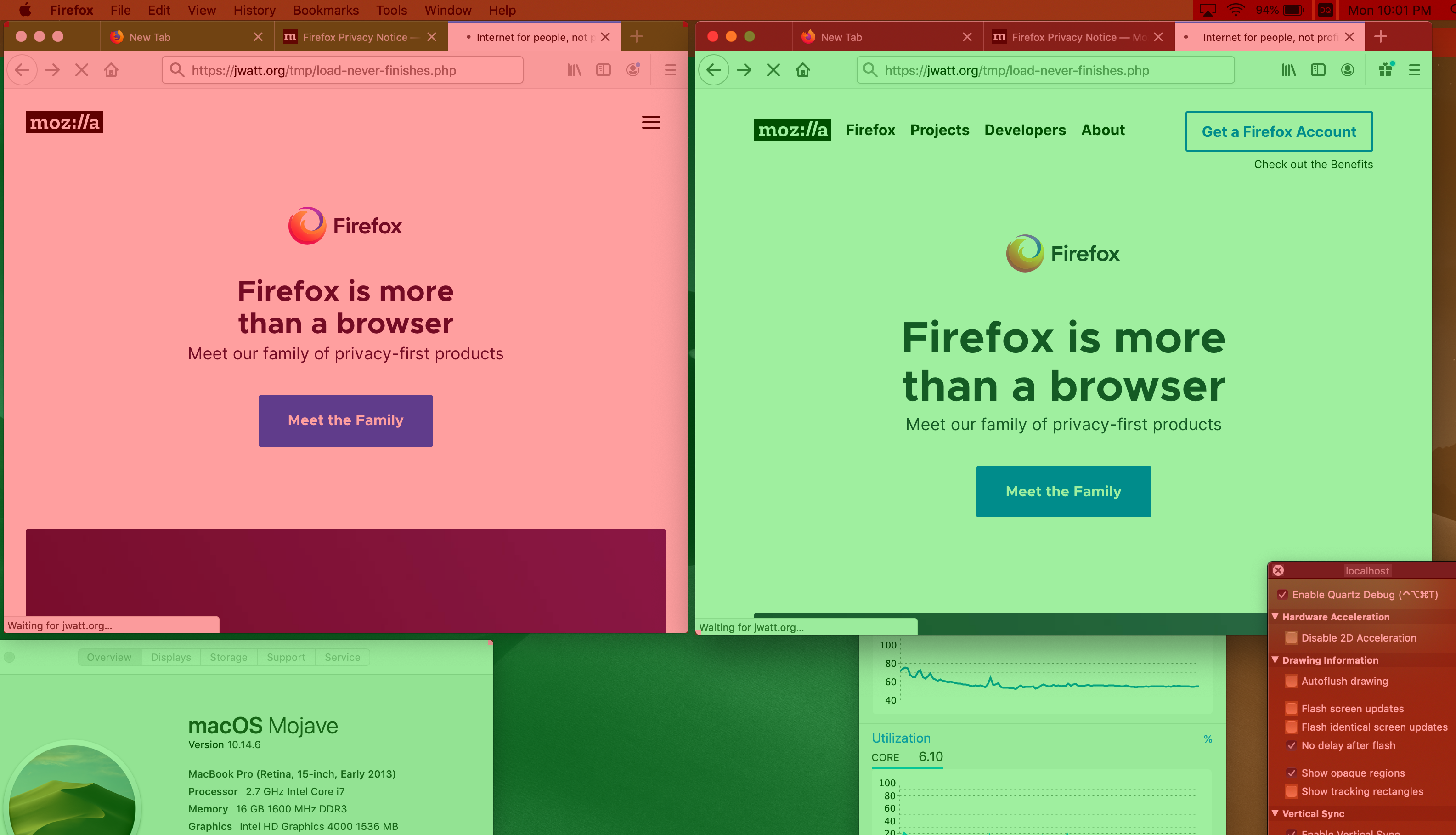Stop page loading in left Firefox window
The image size is (1456, 835).
(82, 70)
